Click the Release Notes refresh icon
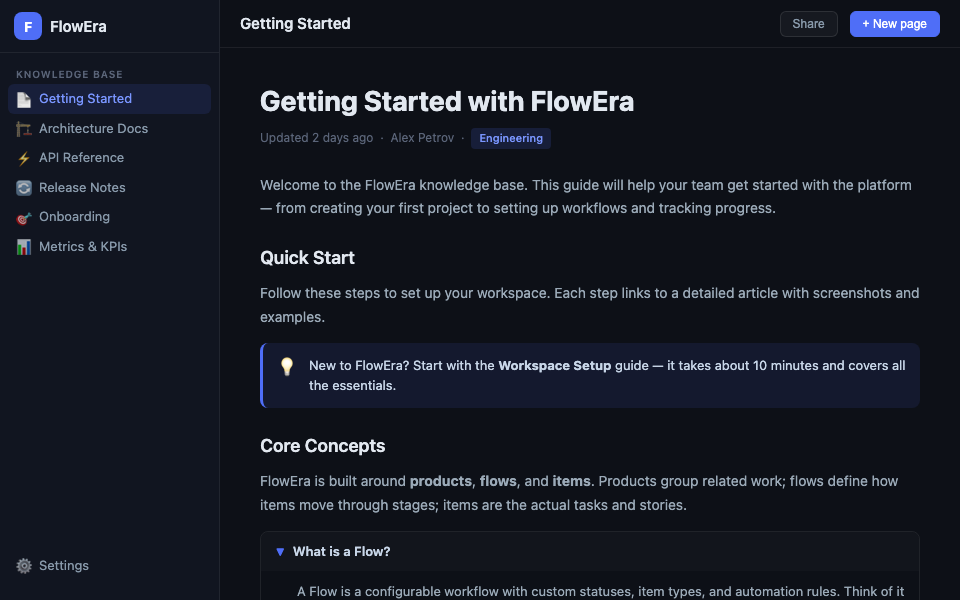Image resolution: width=960 pixels, height=600 pixels. (24, 188)
